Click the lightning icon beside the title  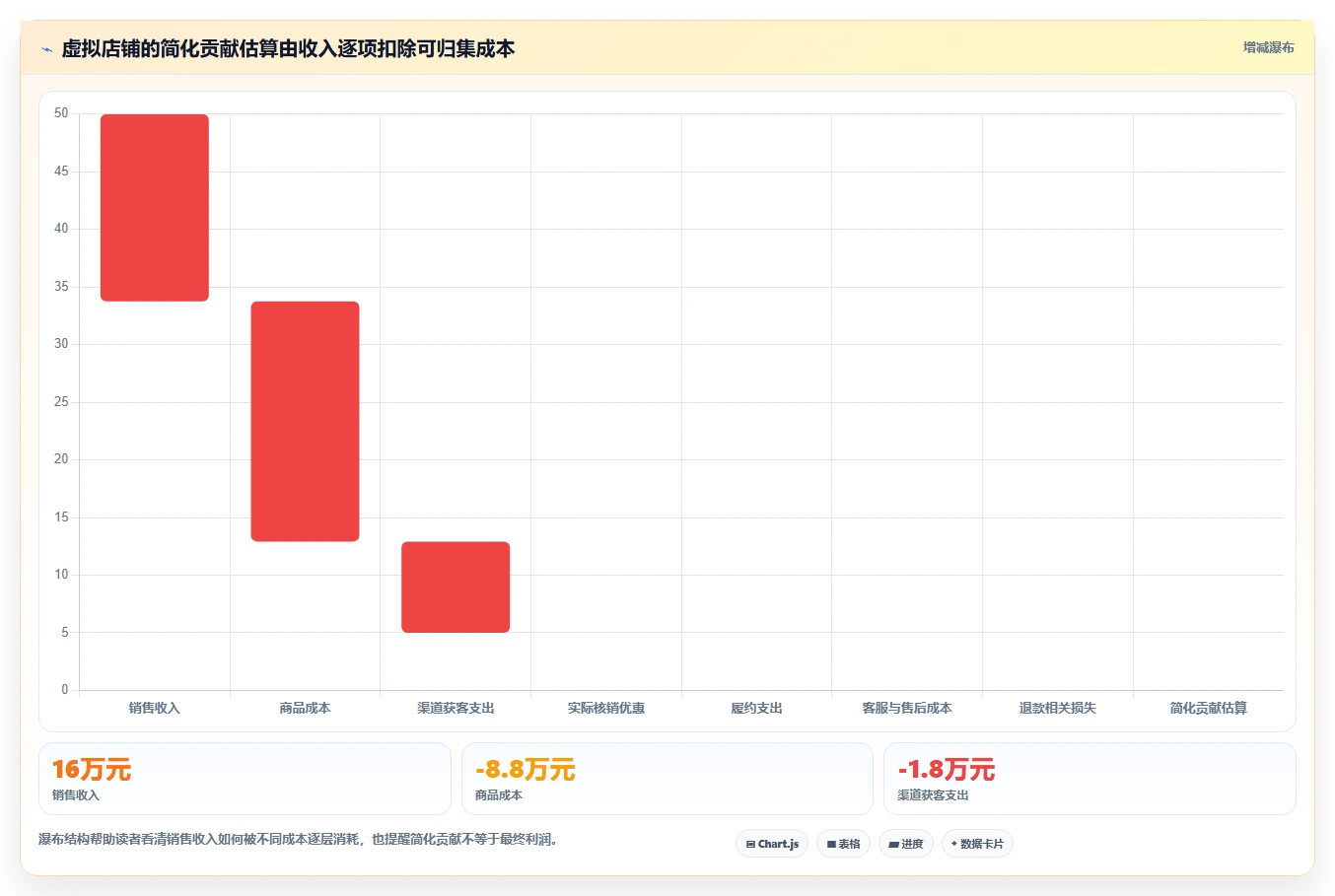(x=46, y=49)
